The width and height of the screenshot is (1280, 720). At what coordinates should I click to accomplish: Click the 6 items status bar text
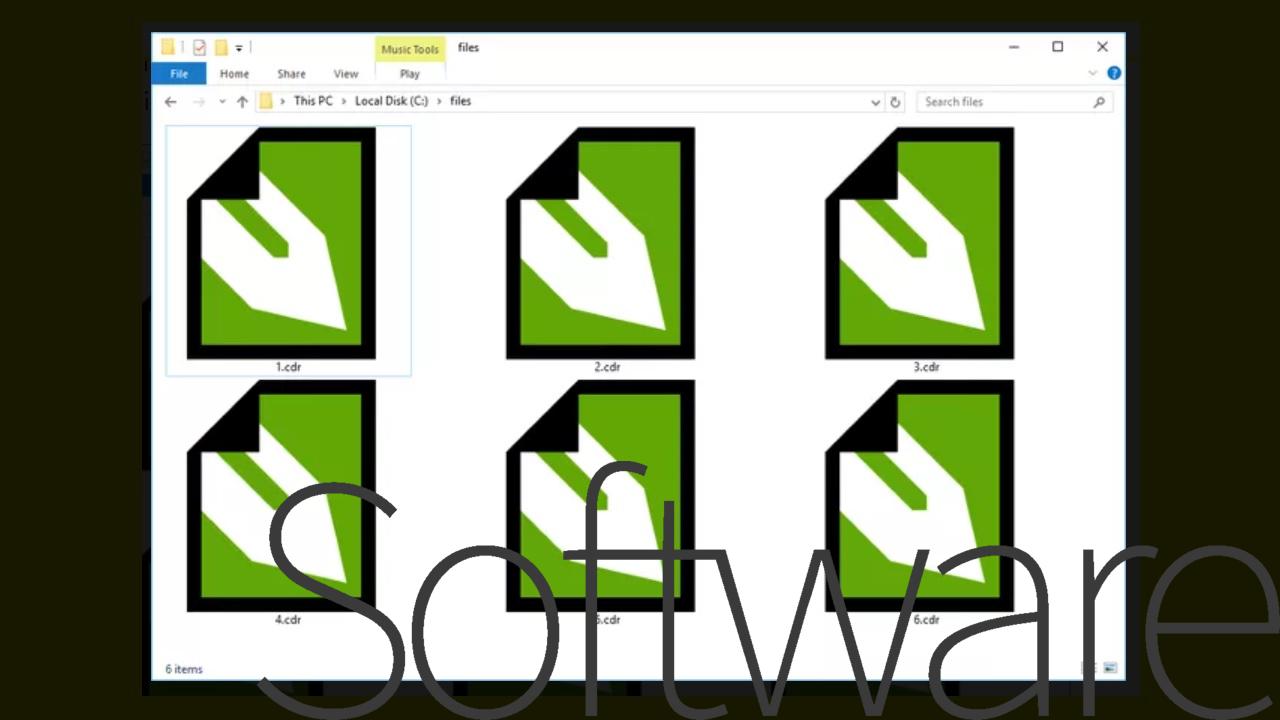[184, 669]
